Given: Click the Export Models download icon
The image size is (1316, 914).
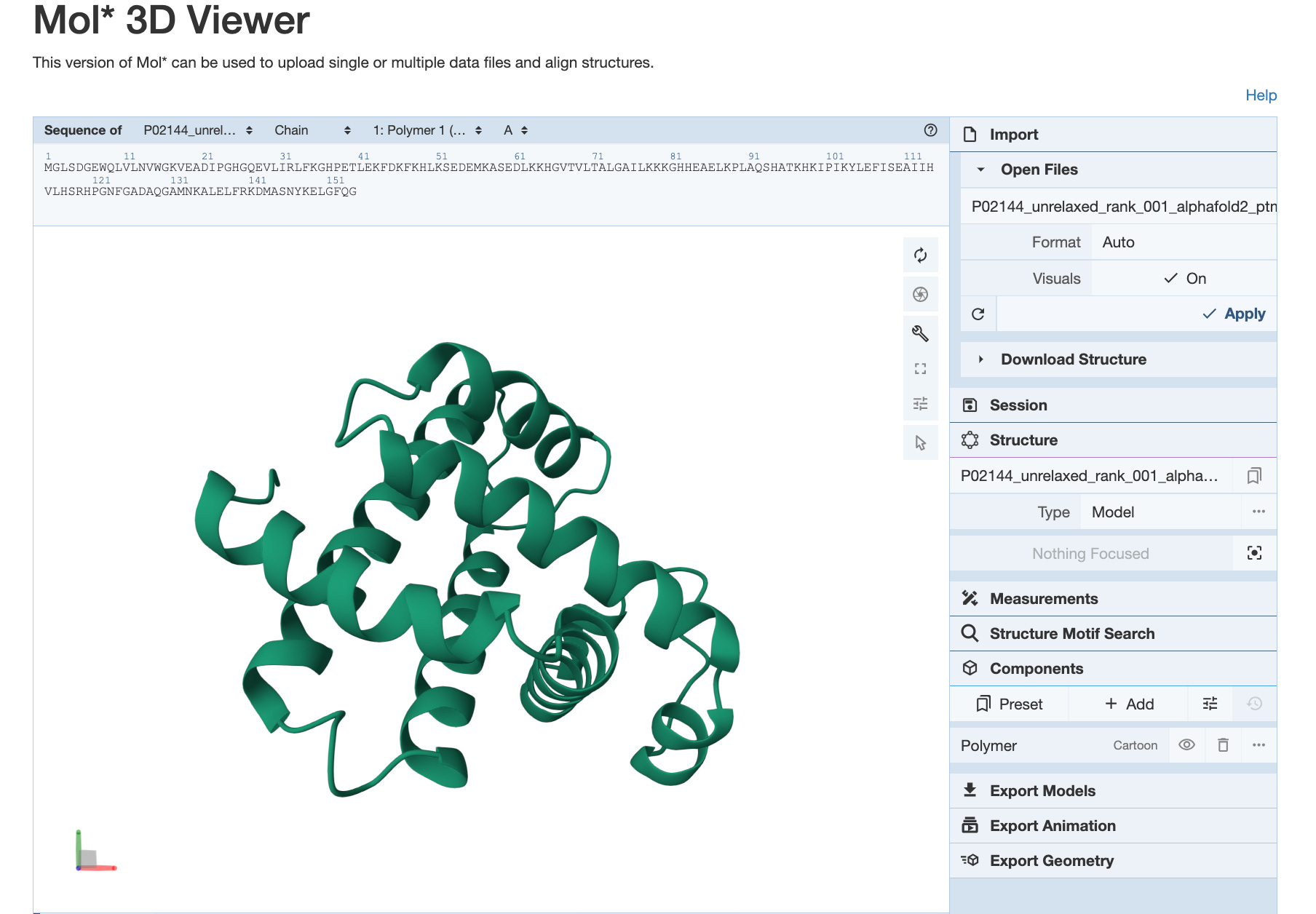Looking at the screenshot, I should click(970, 790).
